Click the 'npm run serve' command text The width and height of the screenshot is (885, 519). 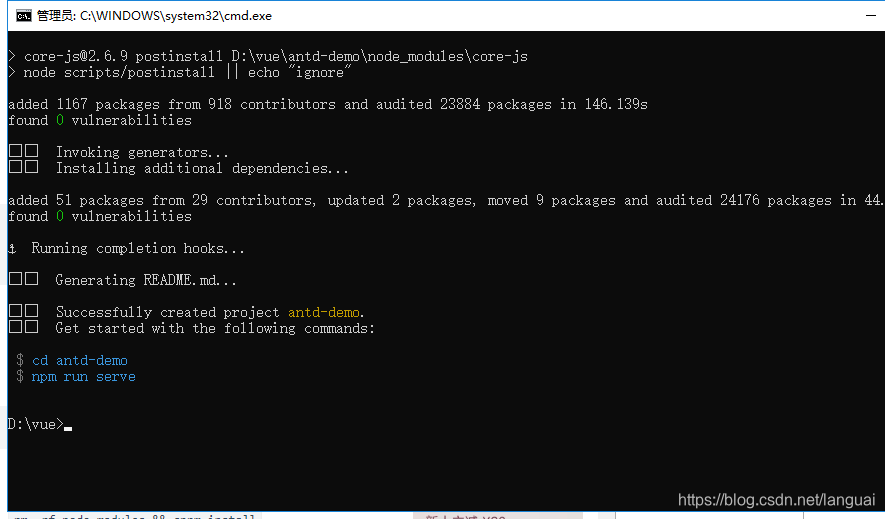(84, 377)
